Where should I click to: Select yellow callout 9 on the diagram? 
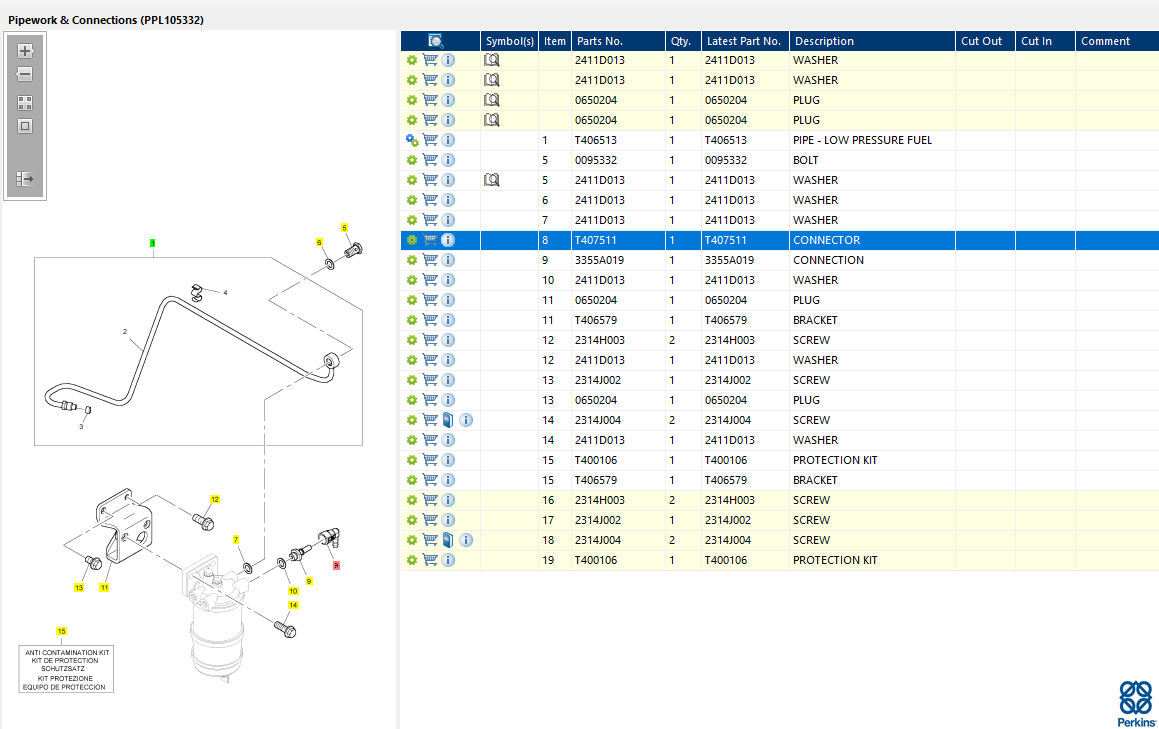click(309, 581)
